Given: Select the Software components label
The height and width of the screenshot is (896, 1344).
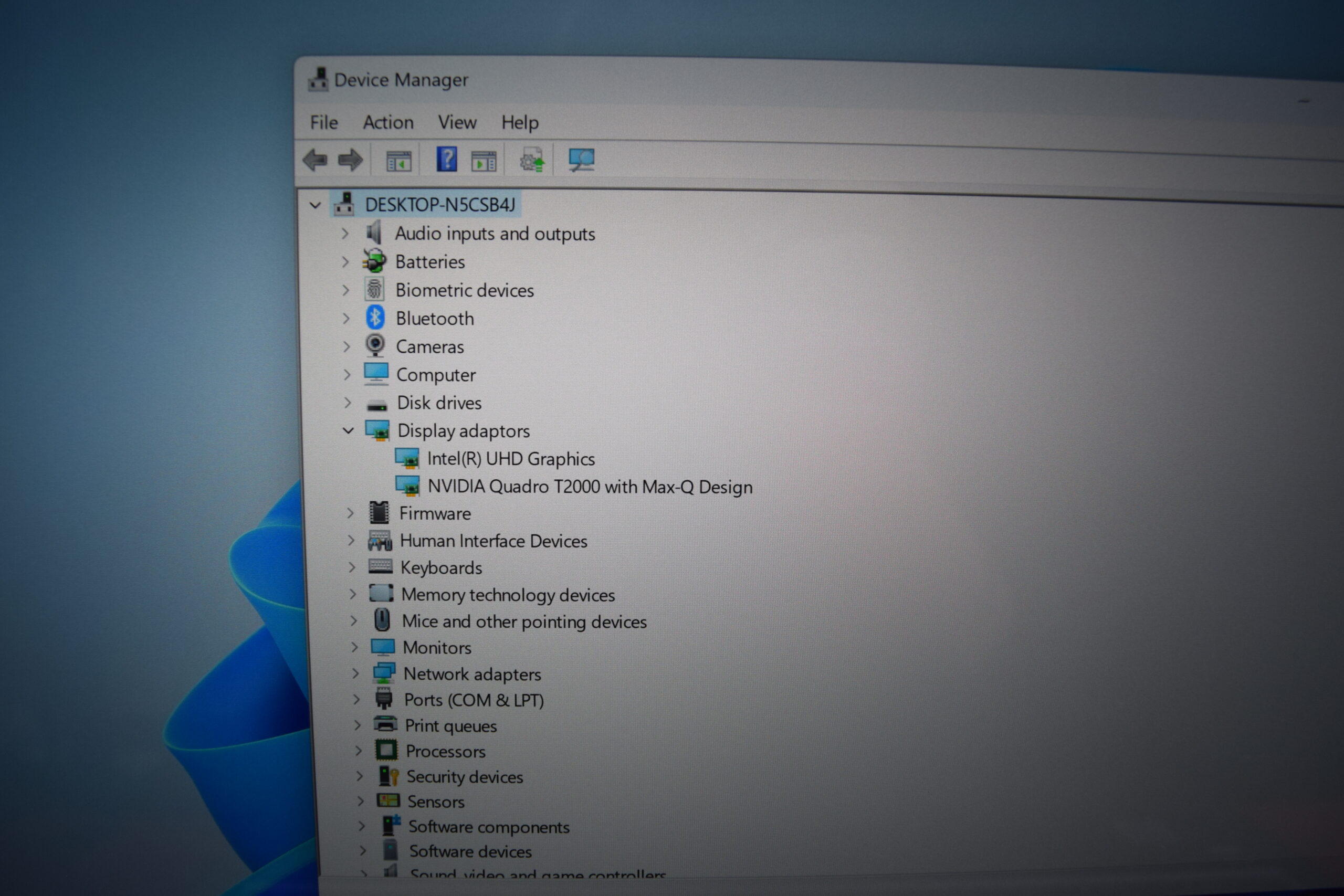Looking at the screenshot, I should (489, 827).
